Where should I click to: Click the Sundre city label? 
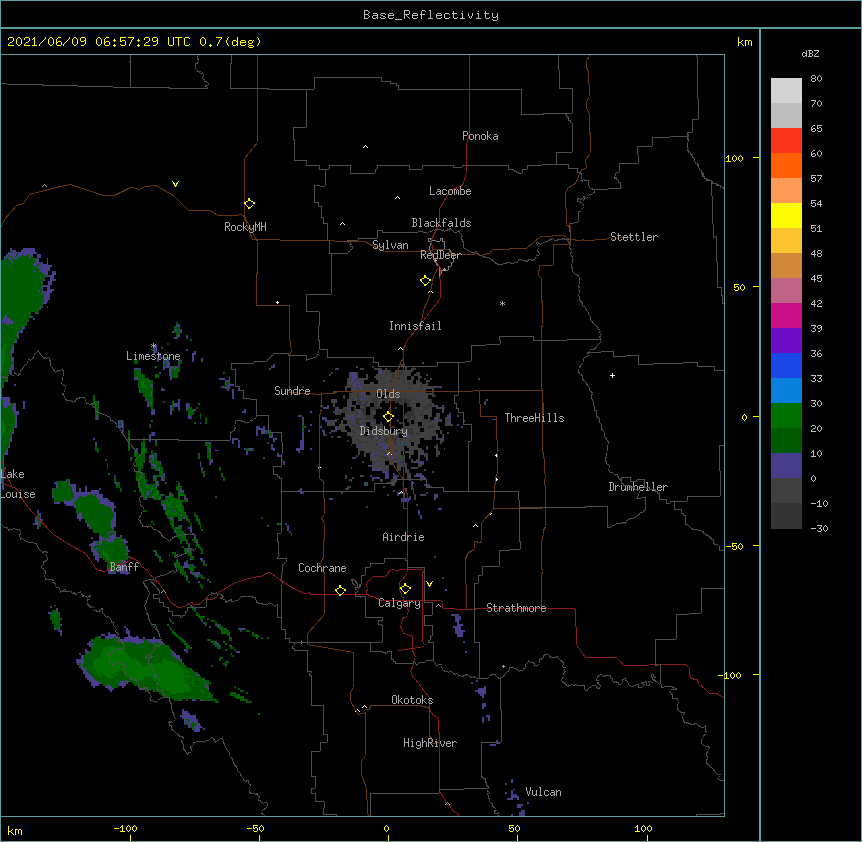[x=292, y=391]
